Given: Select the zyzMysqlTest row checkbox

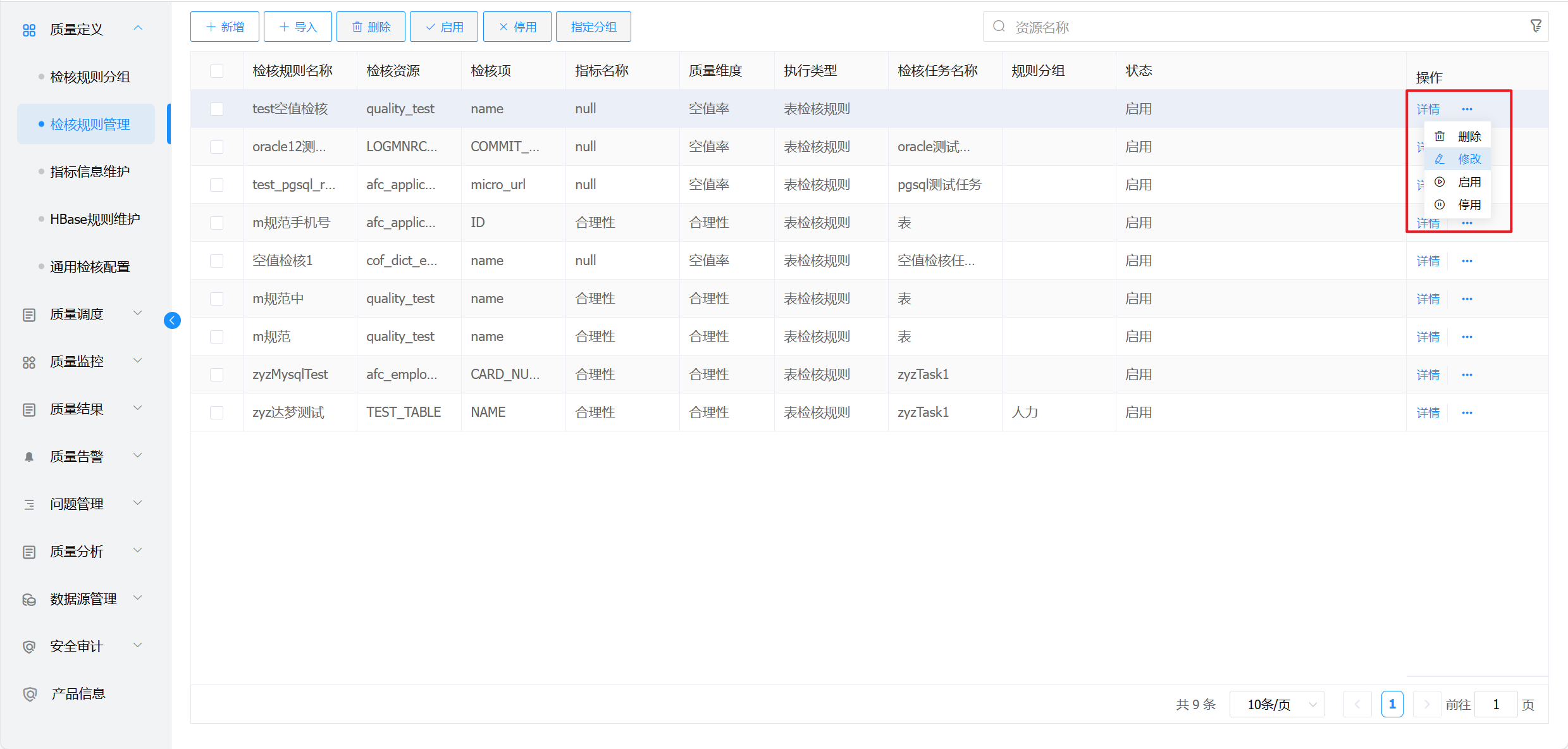Looking at the screenshot, I should click(217, 374).
